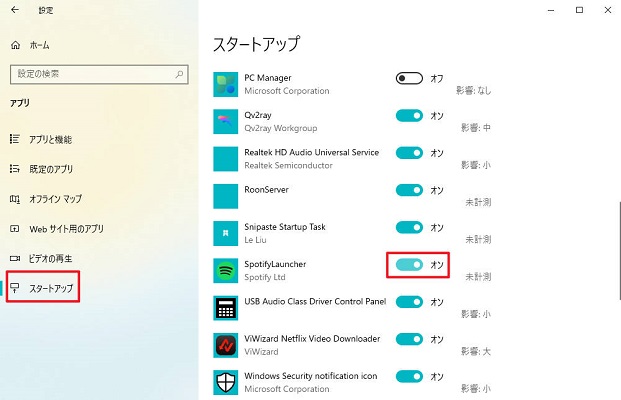Viewport: 621px width, 400px height.
Task: Maximize the settings window
Action: [579, 10]
